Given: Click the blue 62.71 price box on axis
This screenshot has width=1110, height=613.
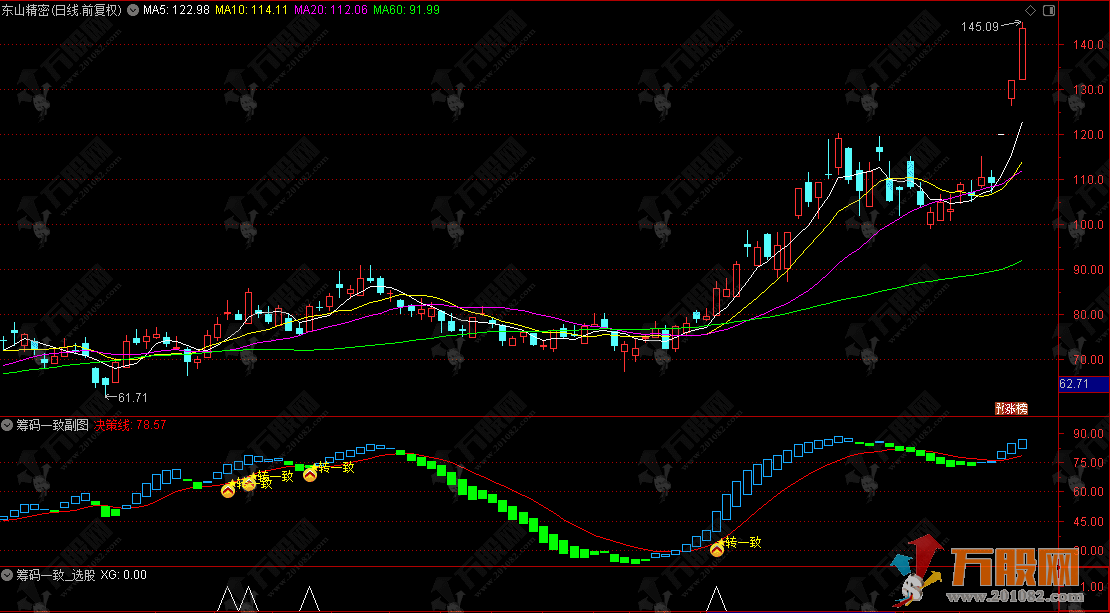Looking at the screenshot, I should [x=1083, y=384].
